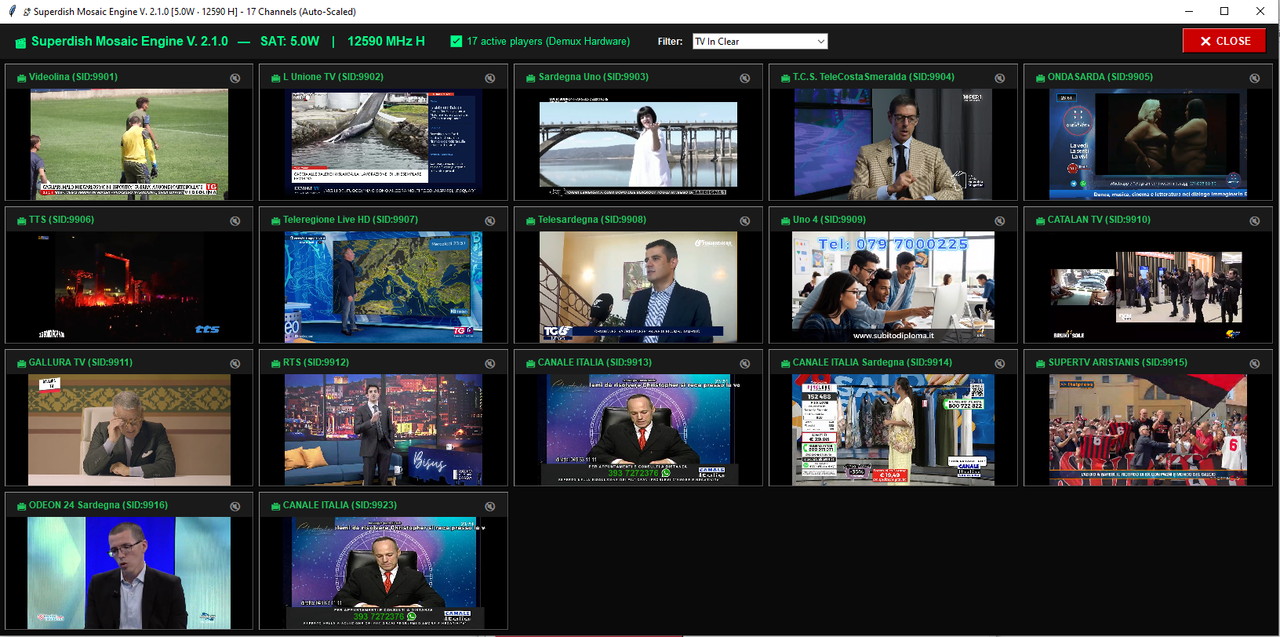Select the ONDASARDA video preview

pyautogui.click(x=1148, y=143)
